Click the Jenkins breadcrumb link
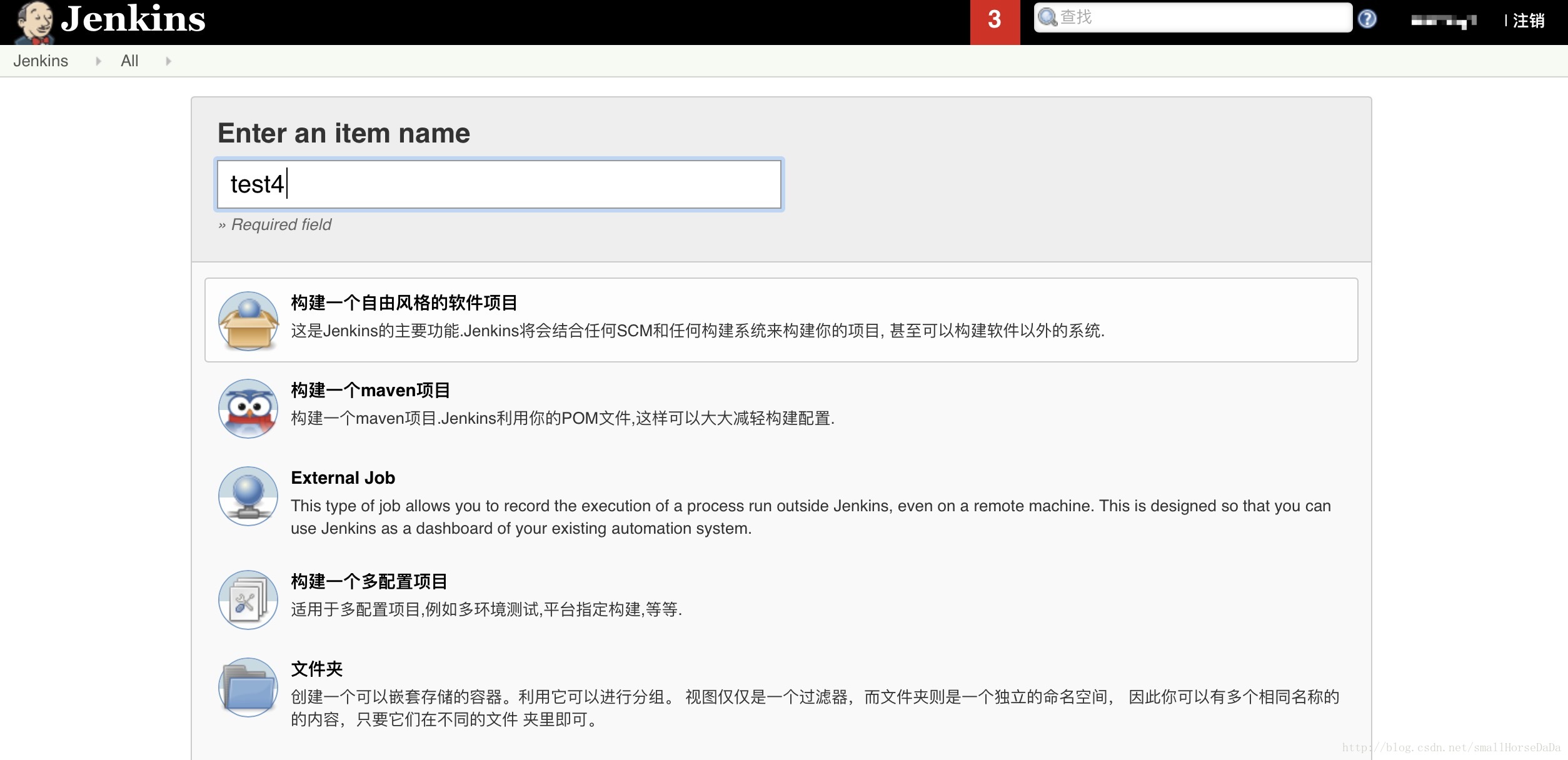1568x760 pixels. tap(40, 61)
